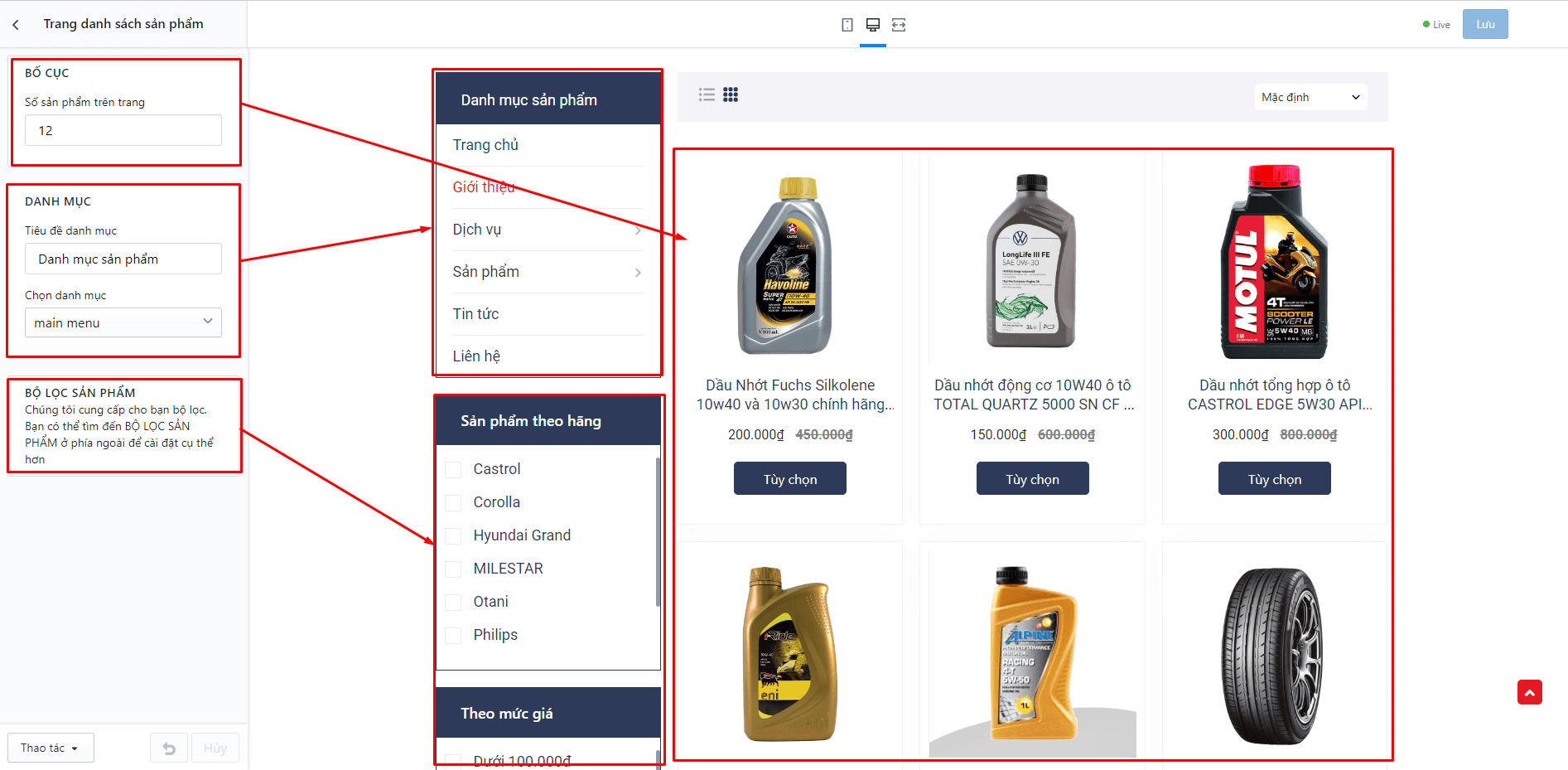The width and height of the screenshot is (1568, 770).
Task: Tick the Corolla brand checkbox
Action: pos(453,503)
